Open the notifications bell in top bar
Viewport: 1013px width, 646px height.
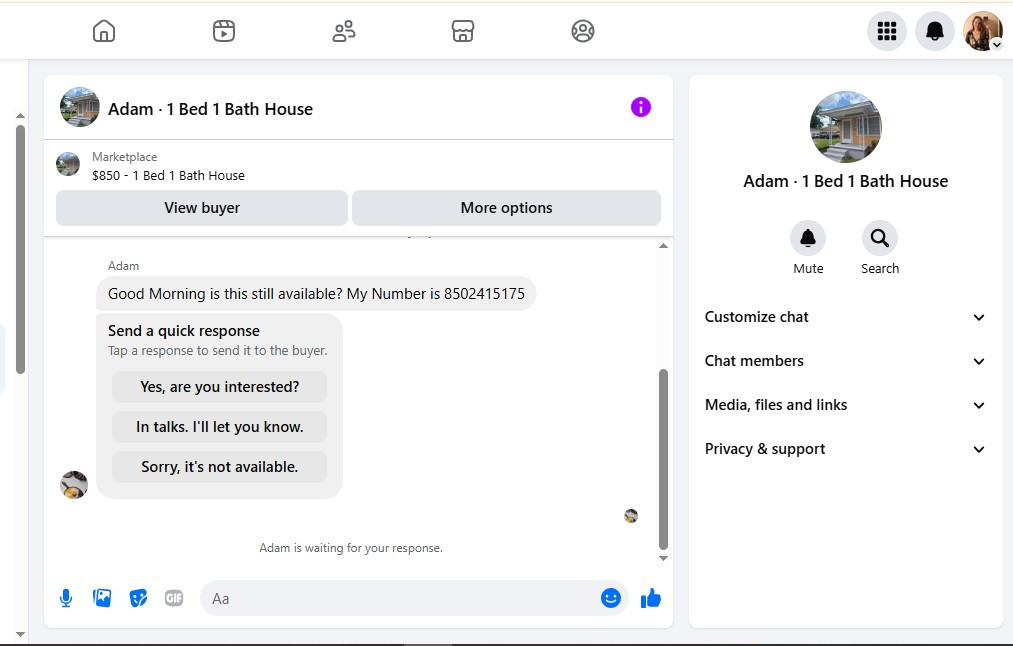coord(935,31)
